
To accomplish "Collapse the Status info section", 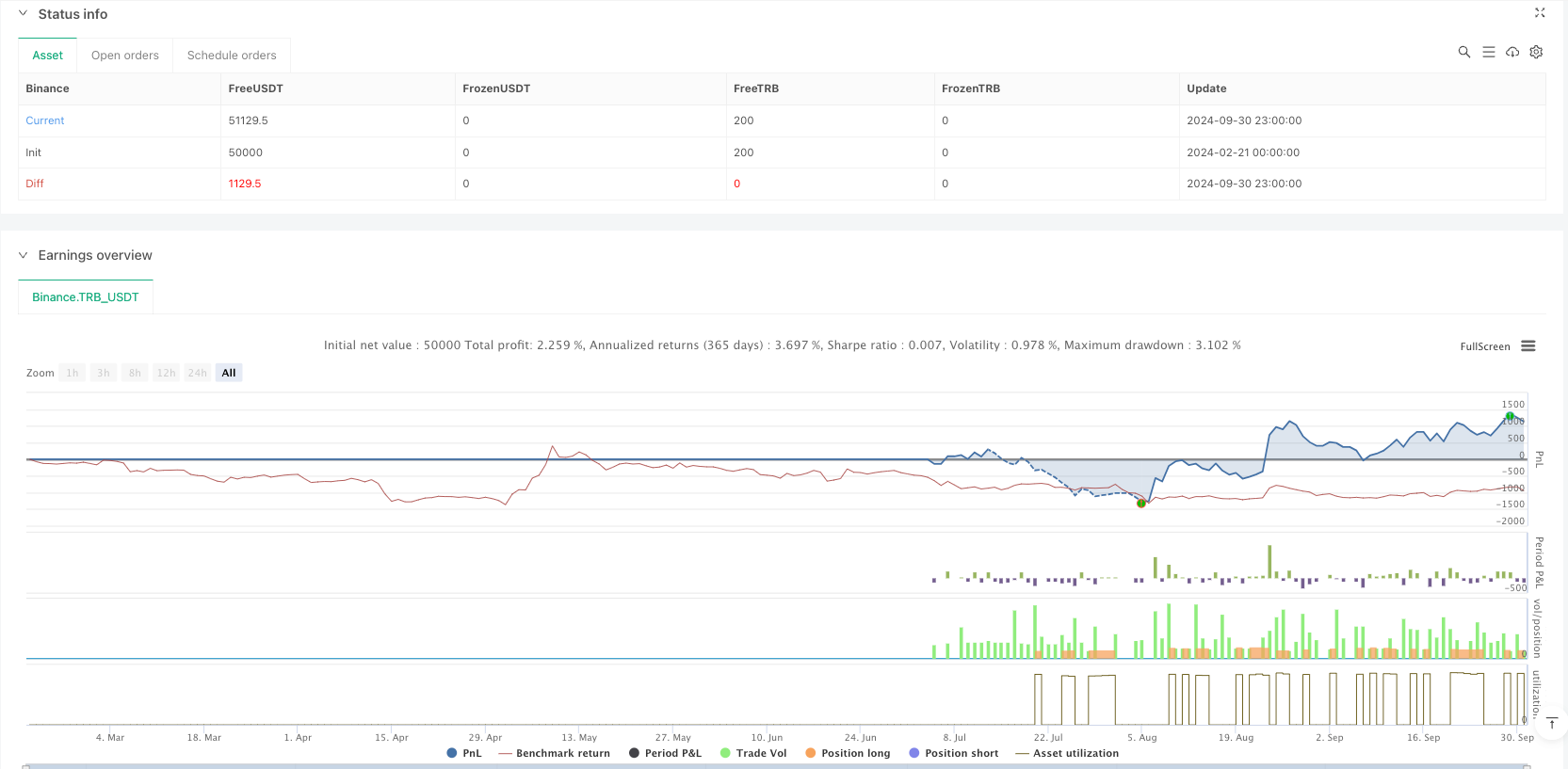I will coord(24,14).
